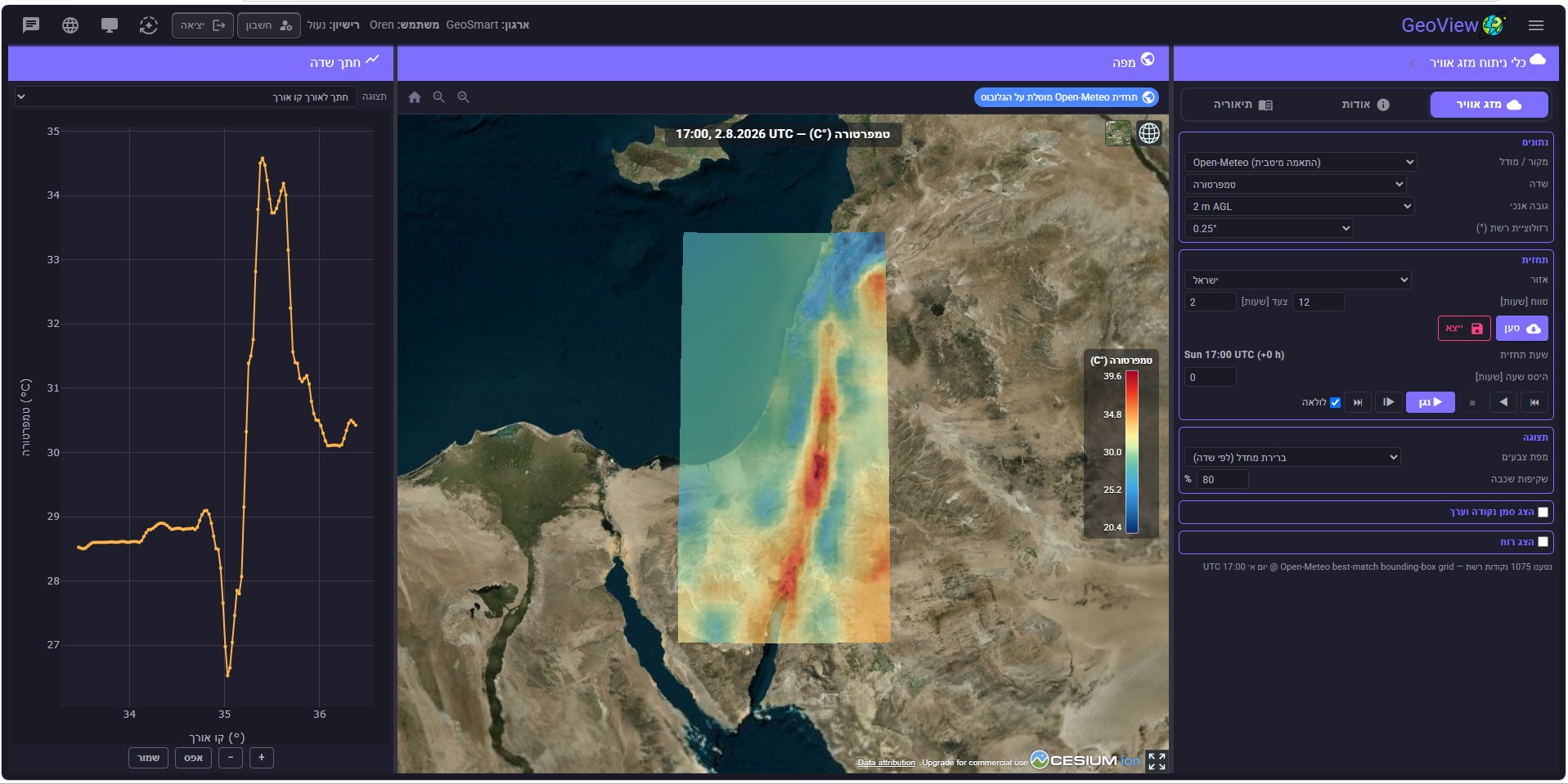Step back one forecast frame
The height and width of the screenshot is (784, 1568).
pyautogui.click(x=1503, y=402)
